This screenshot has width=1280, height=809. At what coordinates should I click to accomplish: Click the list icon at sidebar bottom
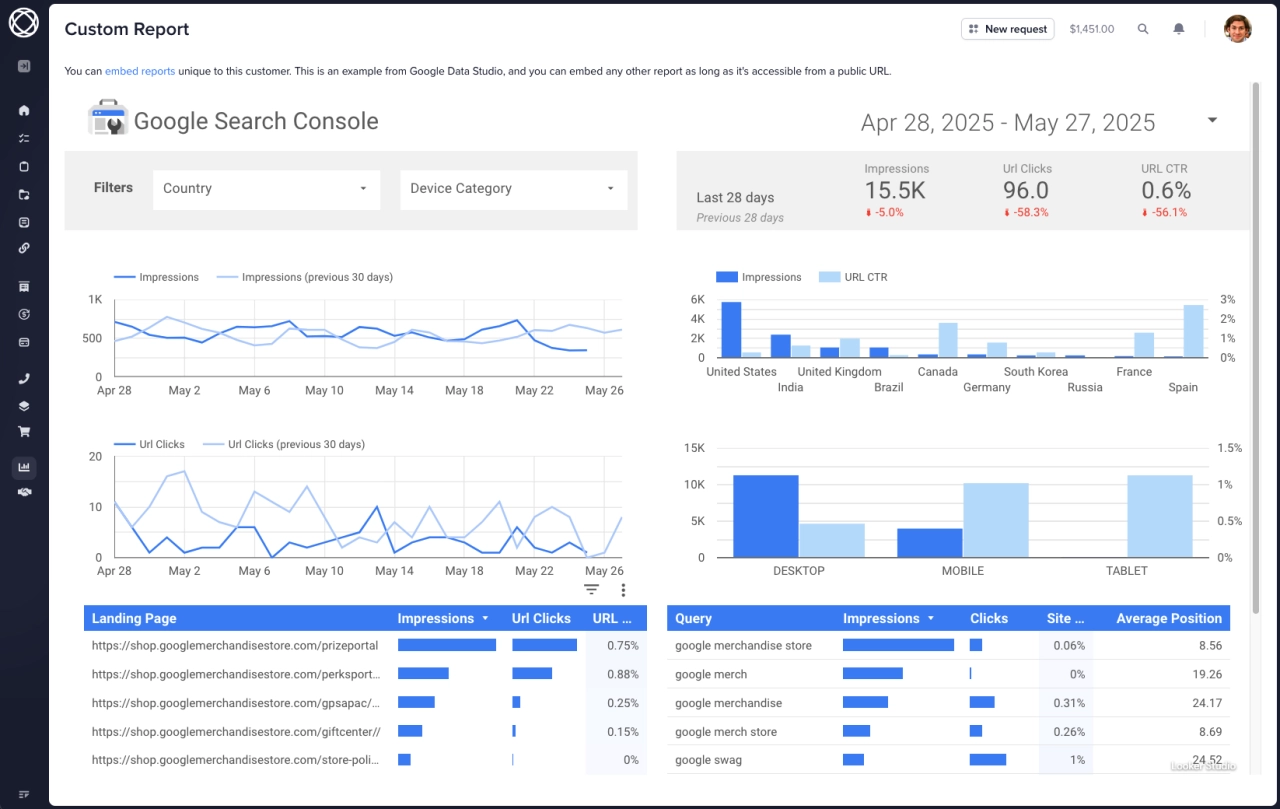click(24, 795)
